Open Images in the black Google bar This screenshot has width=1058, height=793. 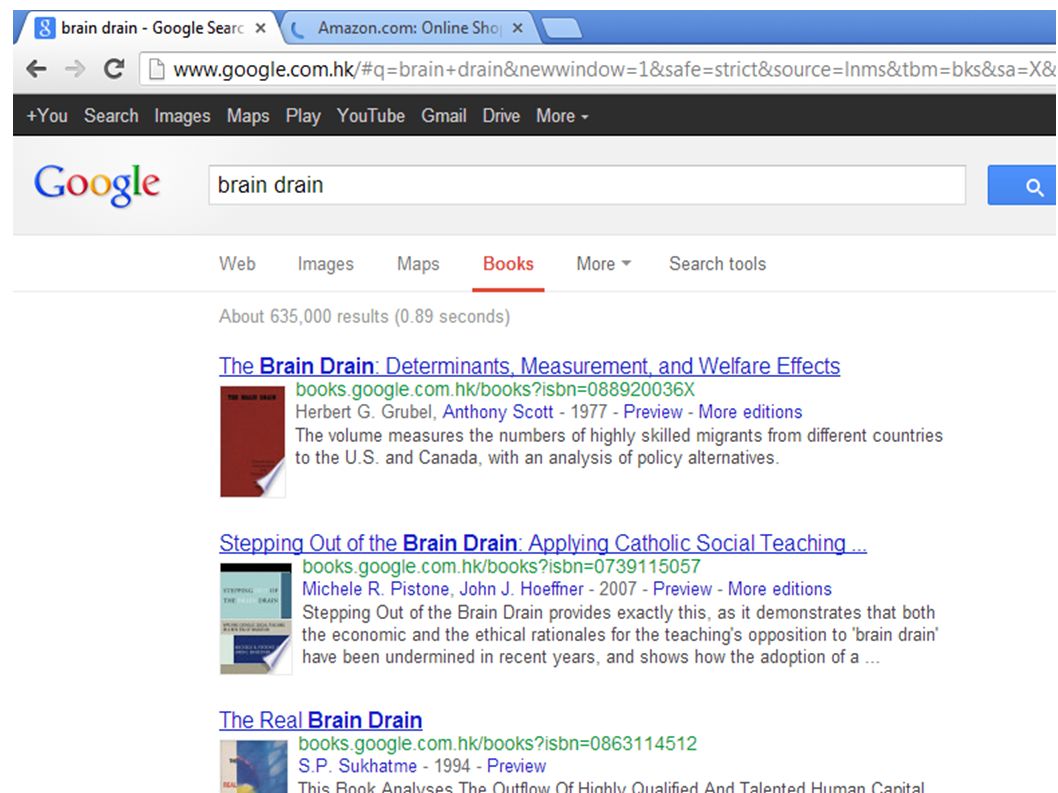tap(182, 116)
